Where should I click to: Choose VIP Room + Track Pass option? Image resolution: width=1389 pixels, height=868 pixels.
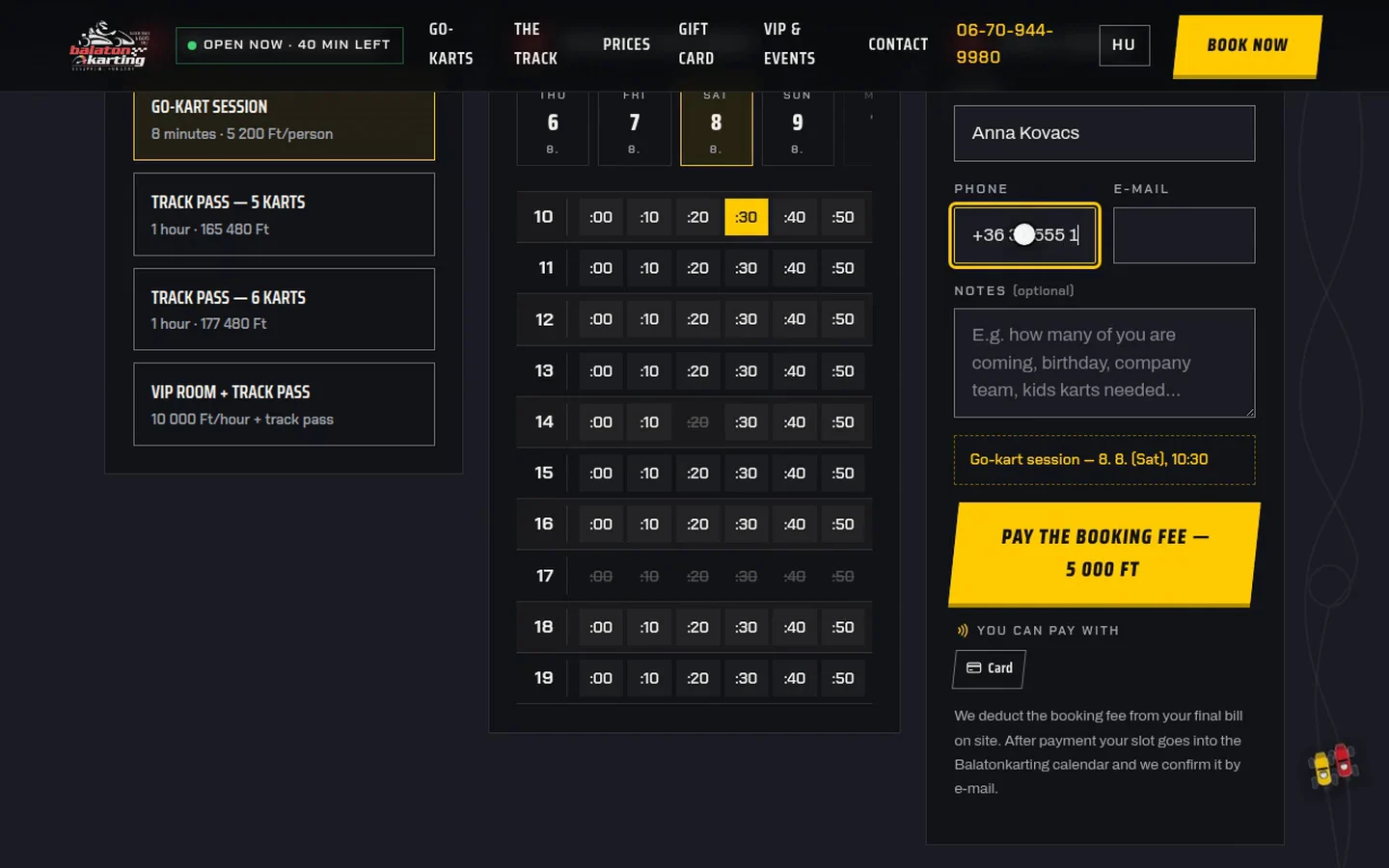(x=284, y=404)
